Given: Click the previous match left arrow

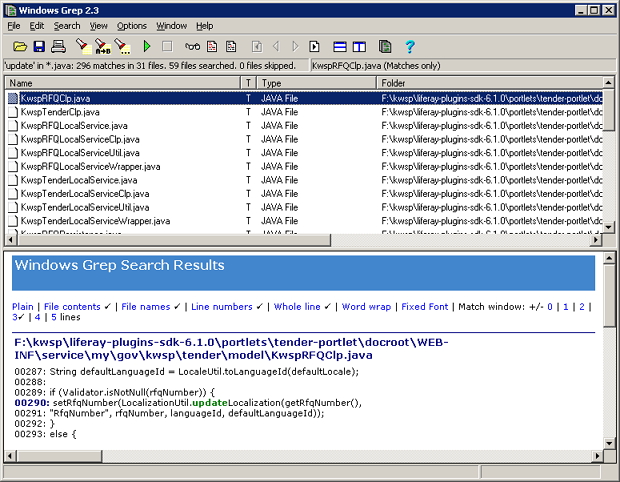Looking at the screenshot, I should pyautogui.click(x=276, y=47).
